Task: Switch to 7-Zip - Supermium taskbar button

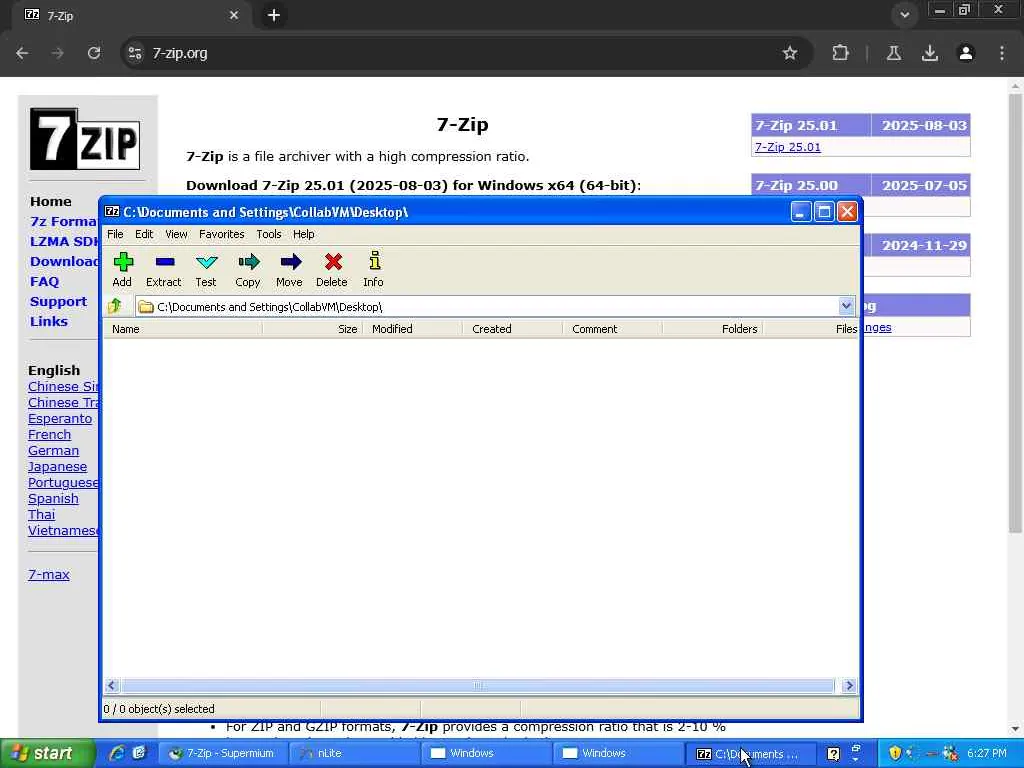Action: click(222, 753)
